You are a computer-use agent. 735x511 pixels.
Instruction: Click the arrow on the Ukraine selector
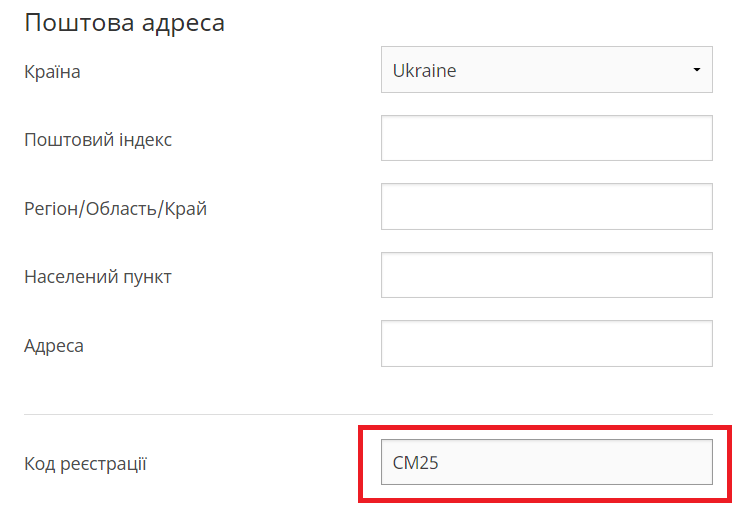[696, 70]
